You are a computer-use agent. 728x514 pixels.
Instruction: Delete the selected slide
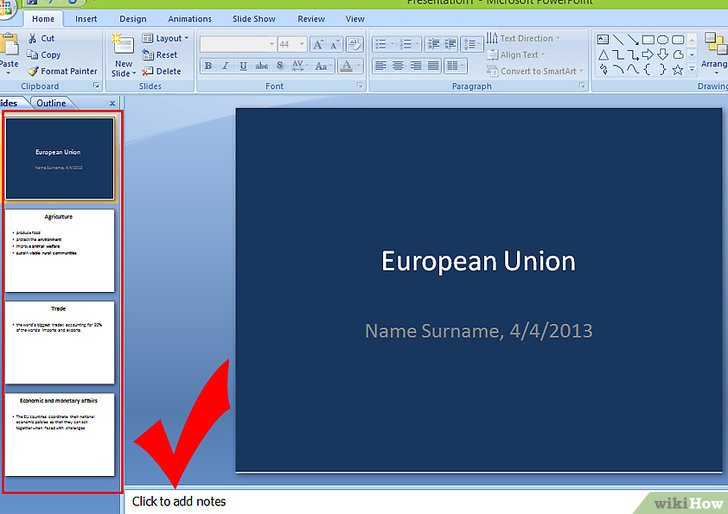161,71
